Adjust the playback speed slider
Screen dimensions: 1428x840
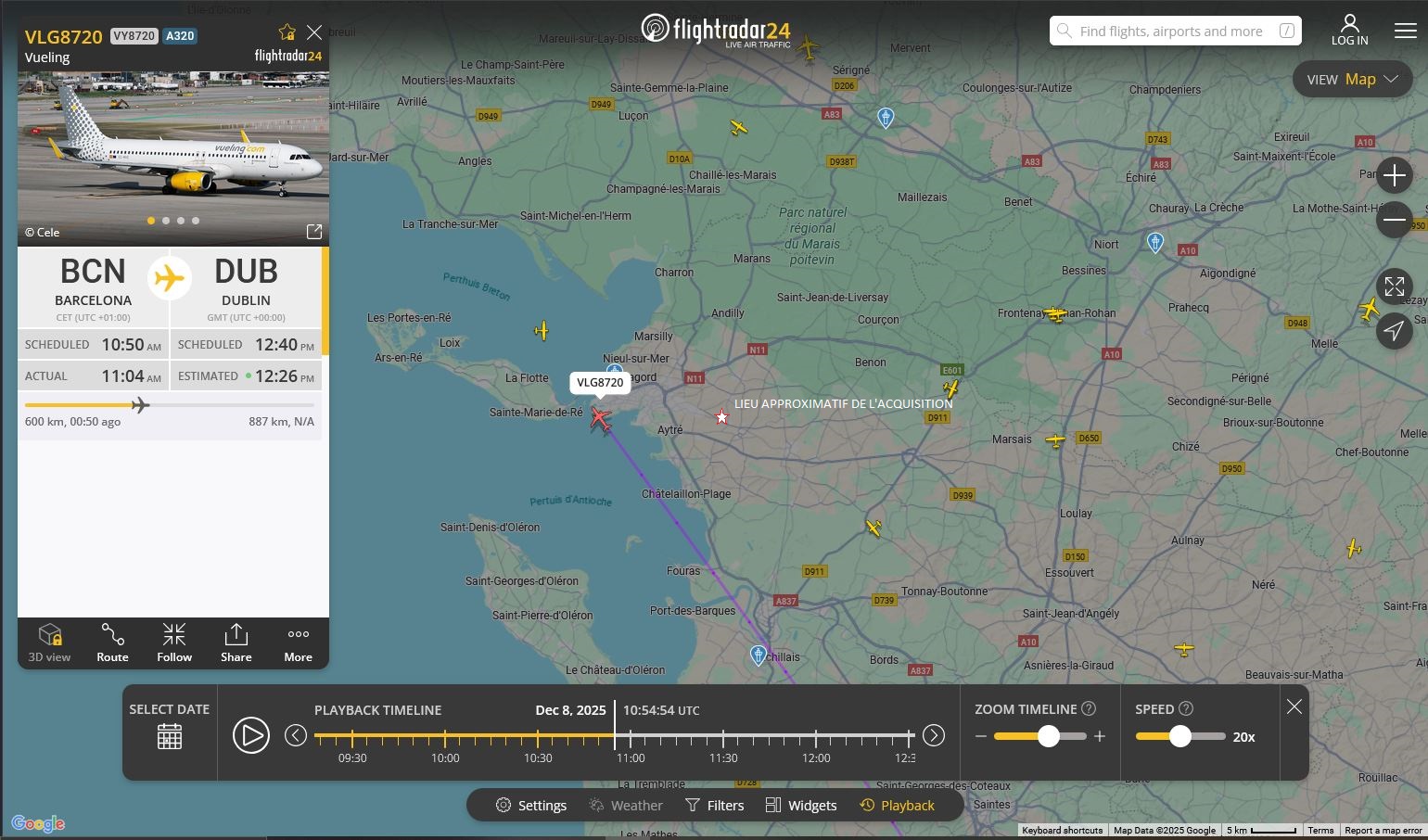coord(1179,736)
